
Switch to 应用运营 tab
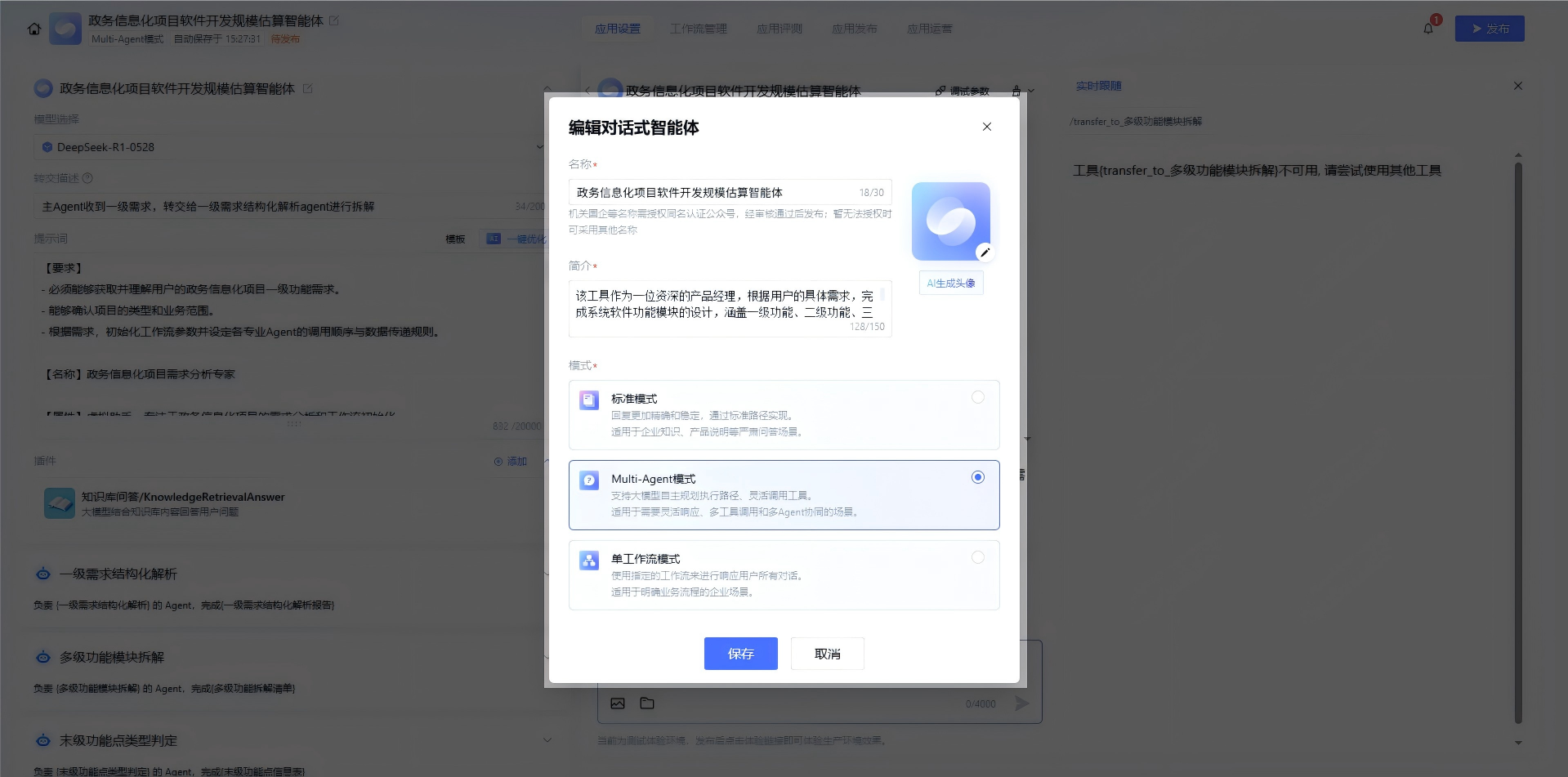930,29
